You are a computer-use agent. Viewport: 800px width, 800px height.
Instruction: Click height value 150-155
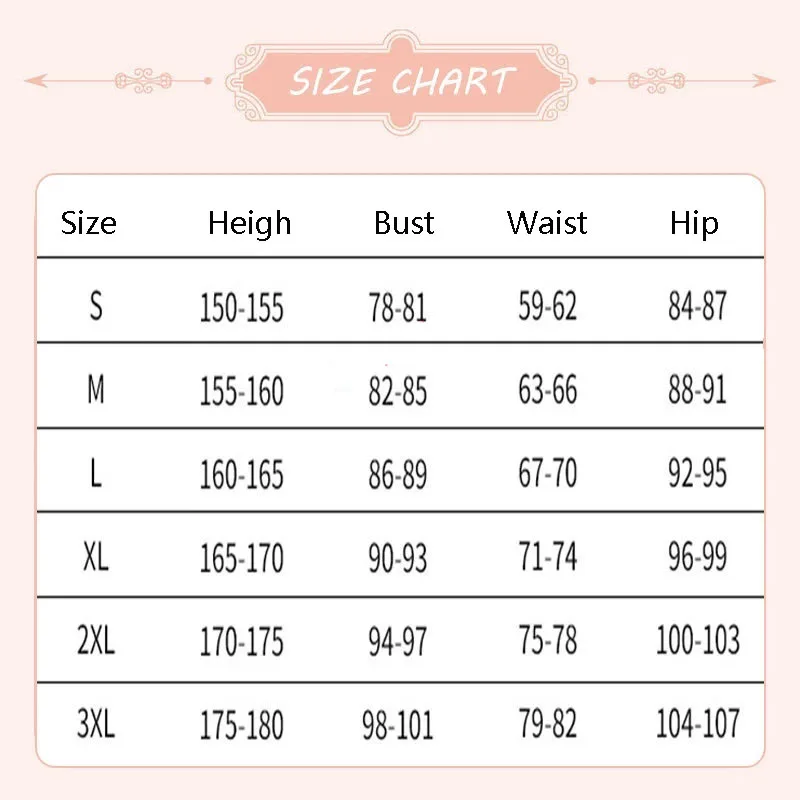241,308
